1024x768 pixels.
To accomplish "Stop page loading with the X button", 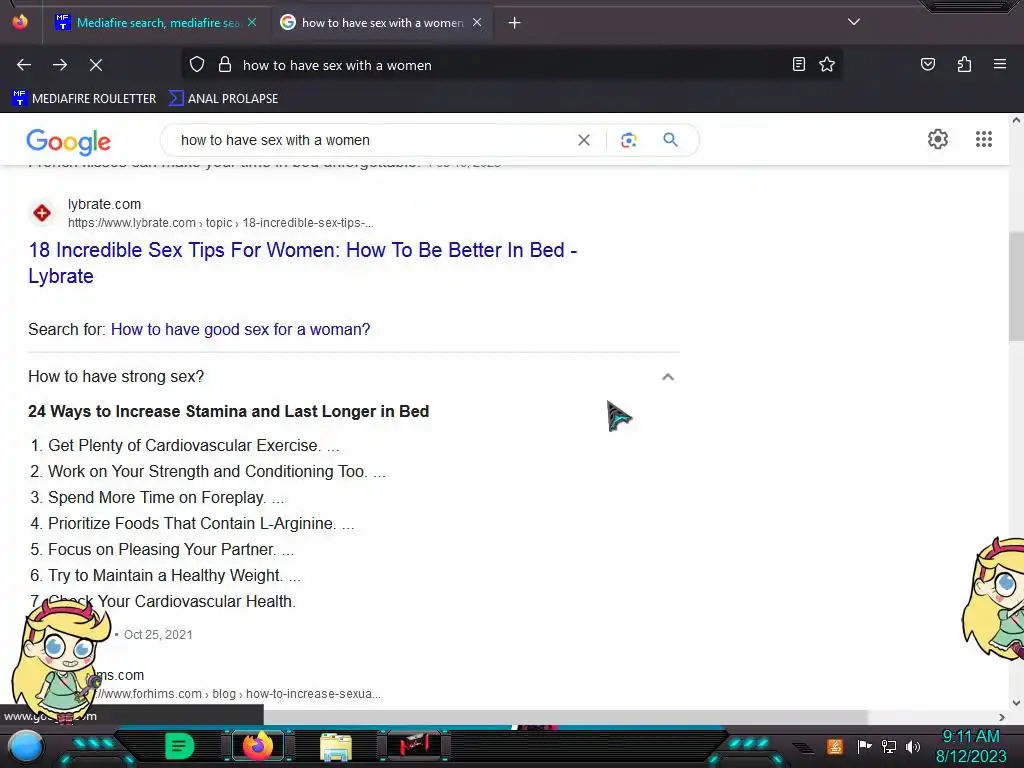I will point(96,65).
